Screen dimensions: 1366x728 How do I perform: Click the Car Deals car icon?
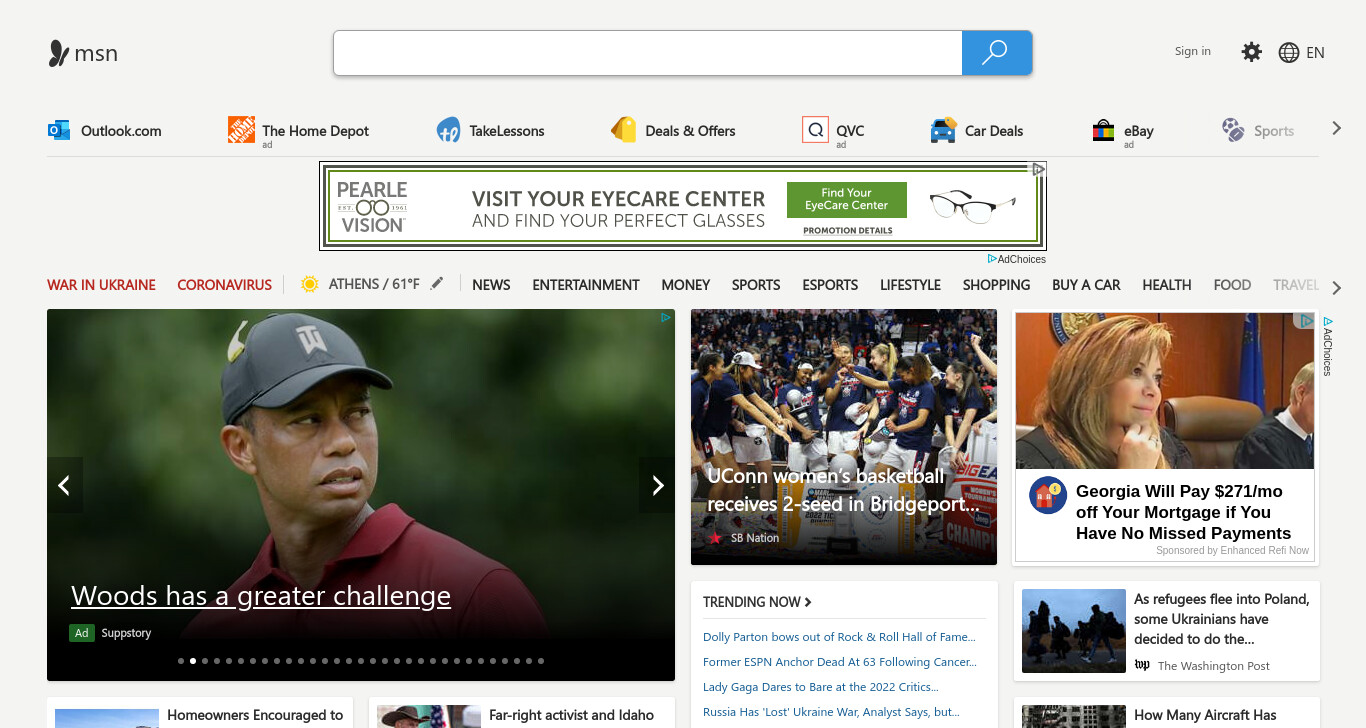[x=943, y=130]
